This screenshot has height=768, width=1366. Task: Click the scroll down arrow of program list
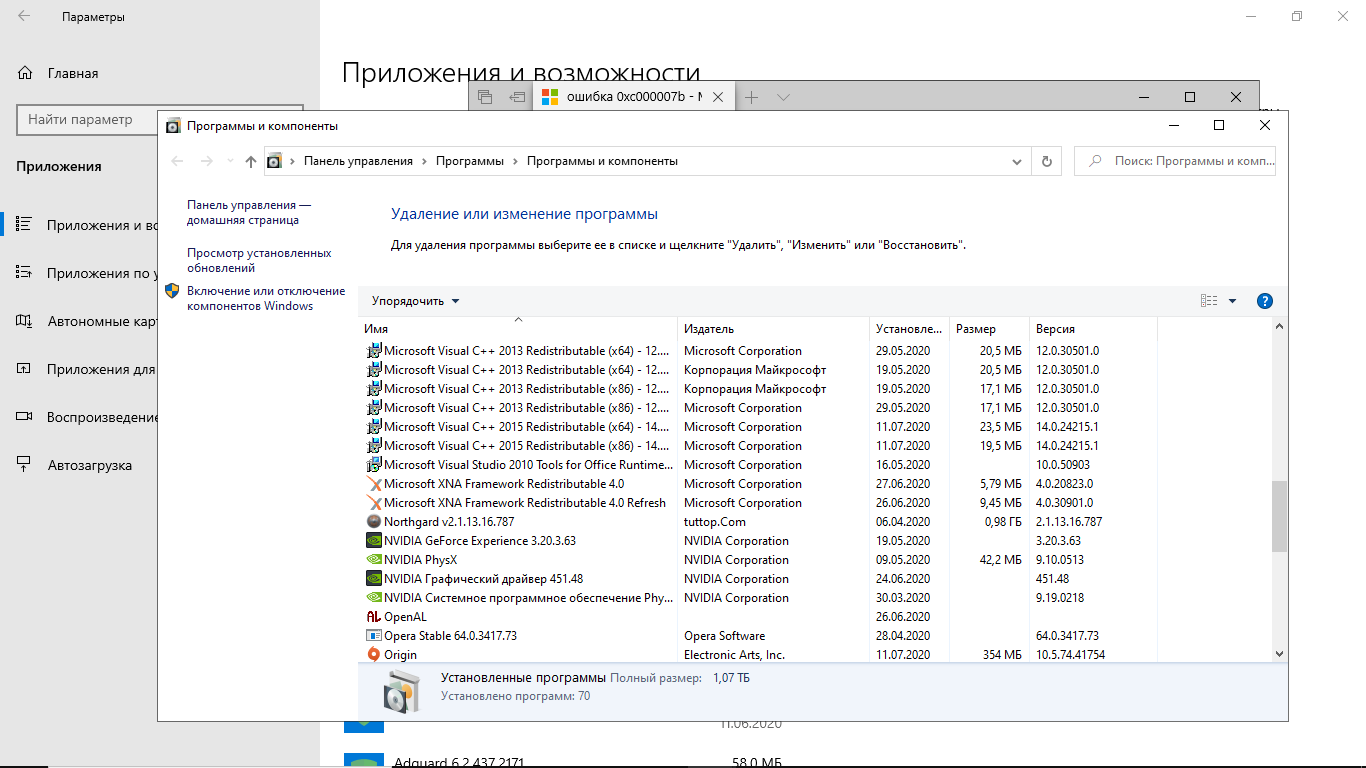coord(1279,653)
